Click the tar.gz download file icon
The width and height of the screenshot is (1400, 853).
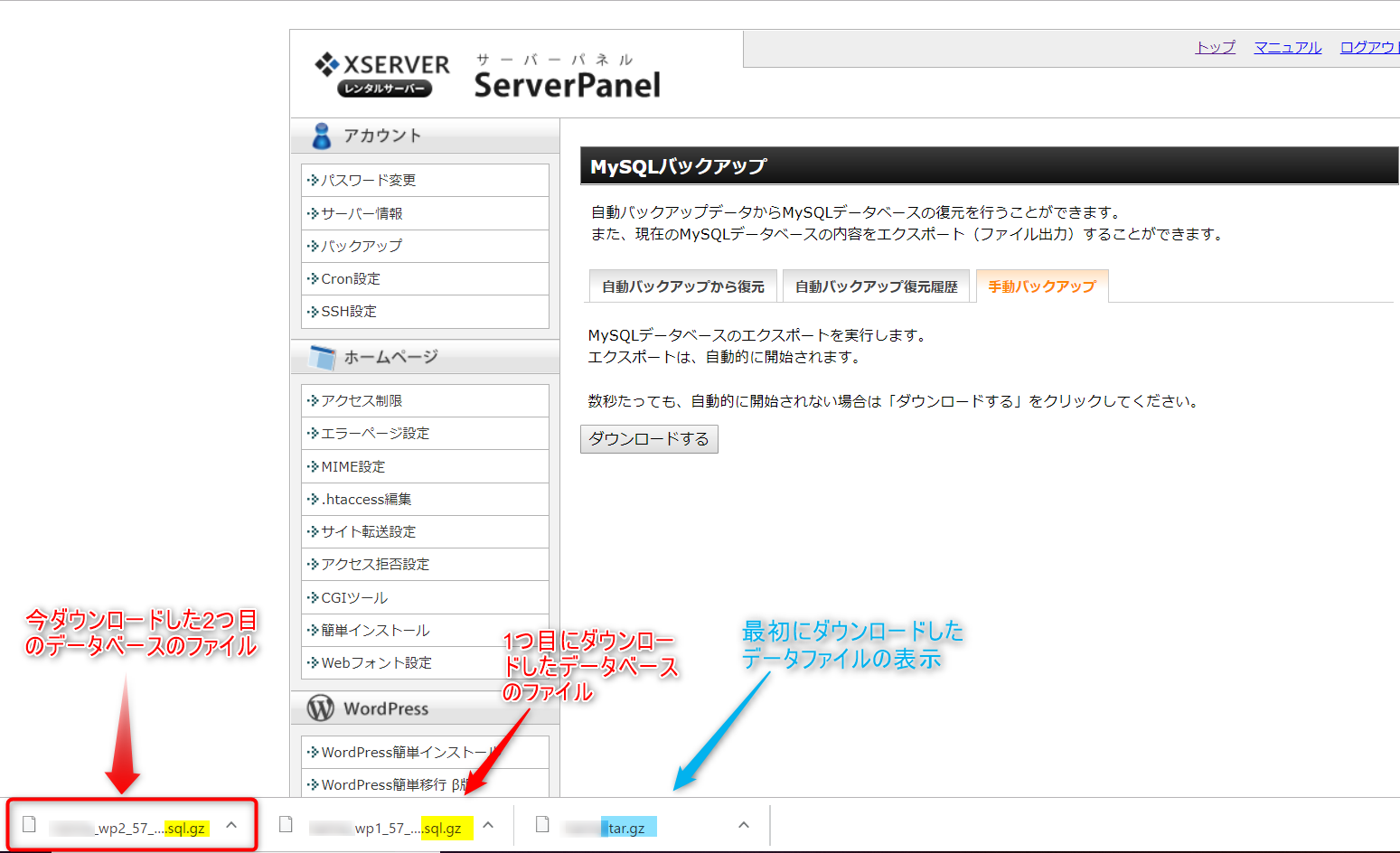tap(542, 824)
